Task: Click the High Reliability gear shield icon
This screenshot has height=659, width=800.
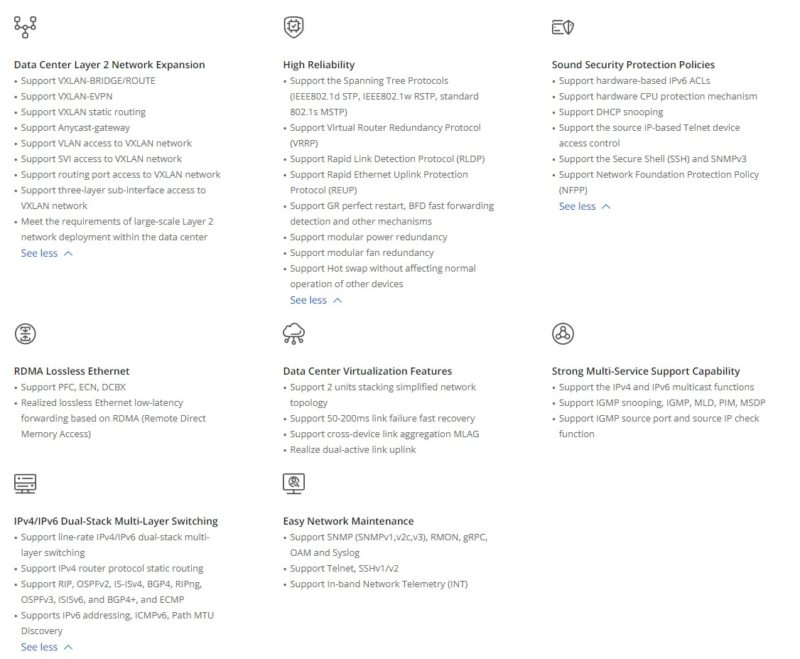Action: coord(293,27)
